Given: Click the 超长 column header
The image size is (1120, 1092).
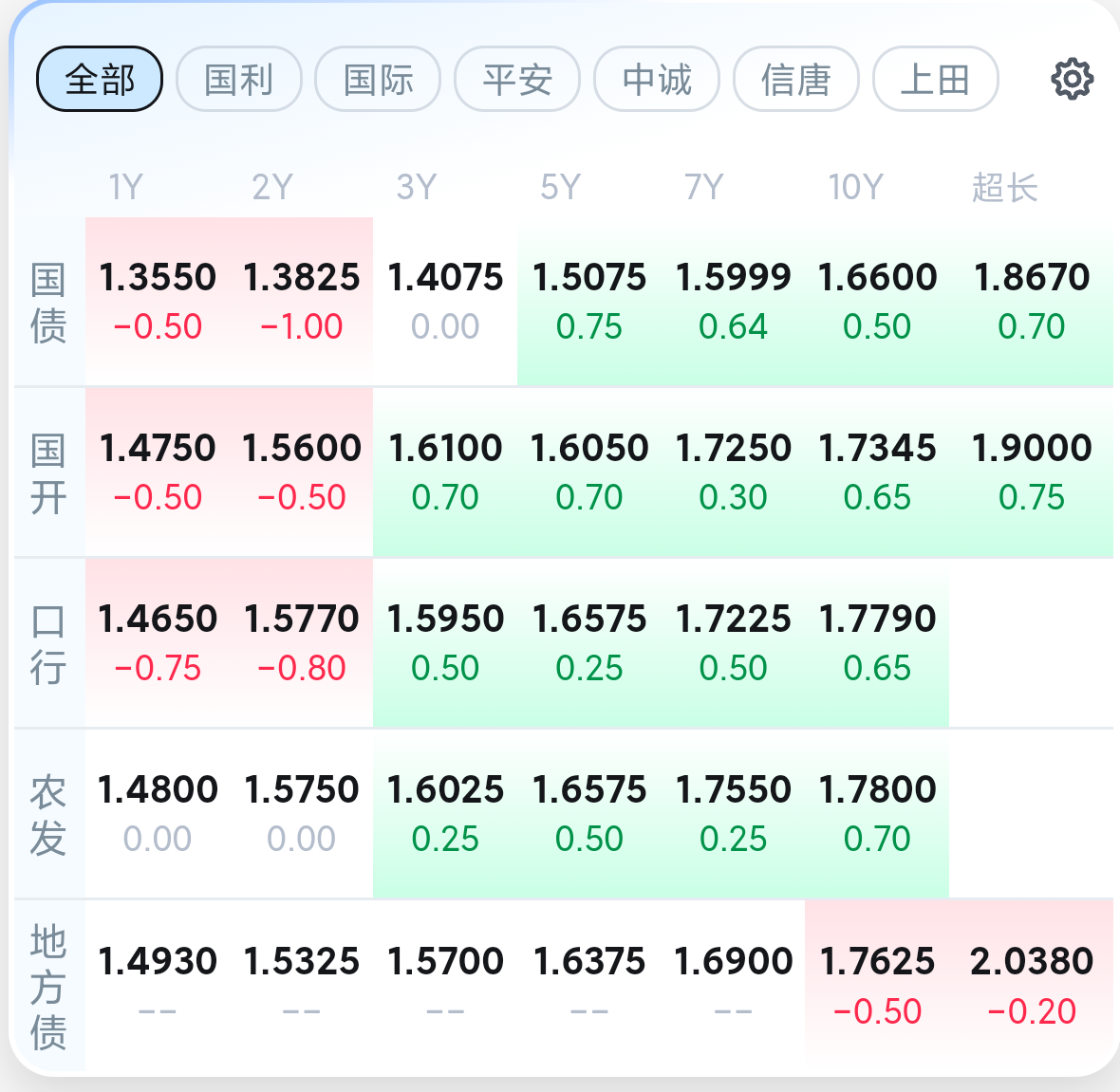Looking at the screenshot, I should pyautogui.click(x=1004, y=187).
